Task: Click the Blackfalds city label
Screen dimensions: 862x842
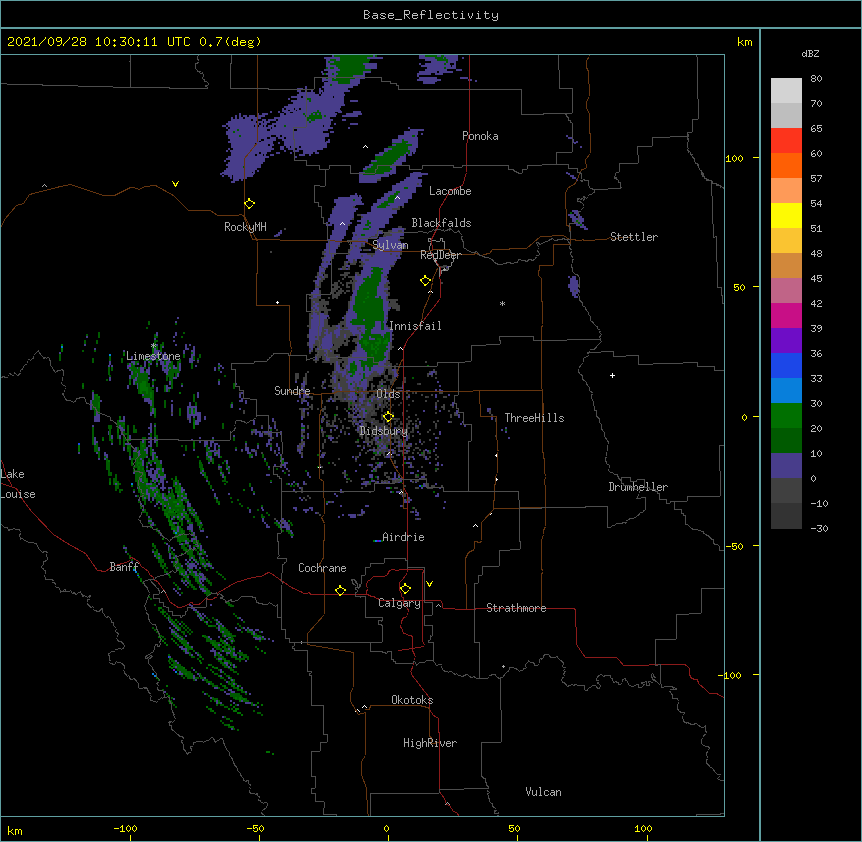Action: pyautogui.click(x=441, y=223)
